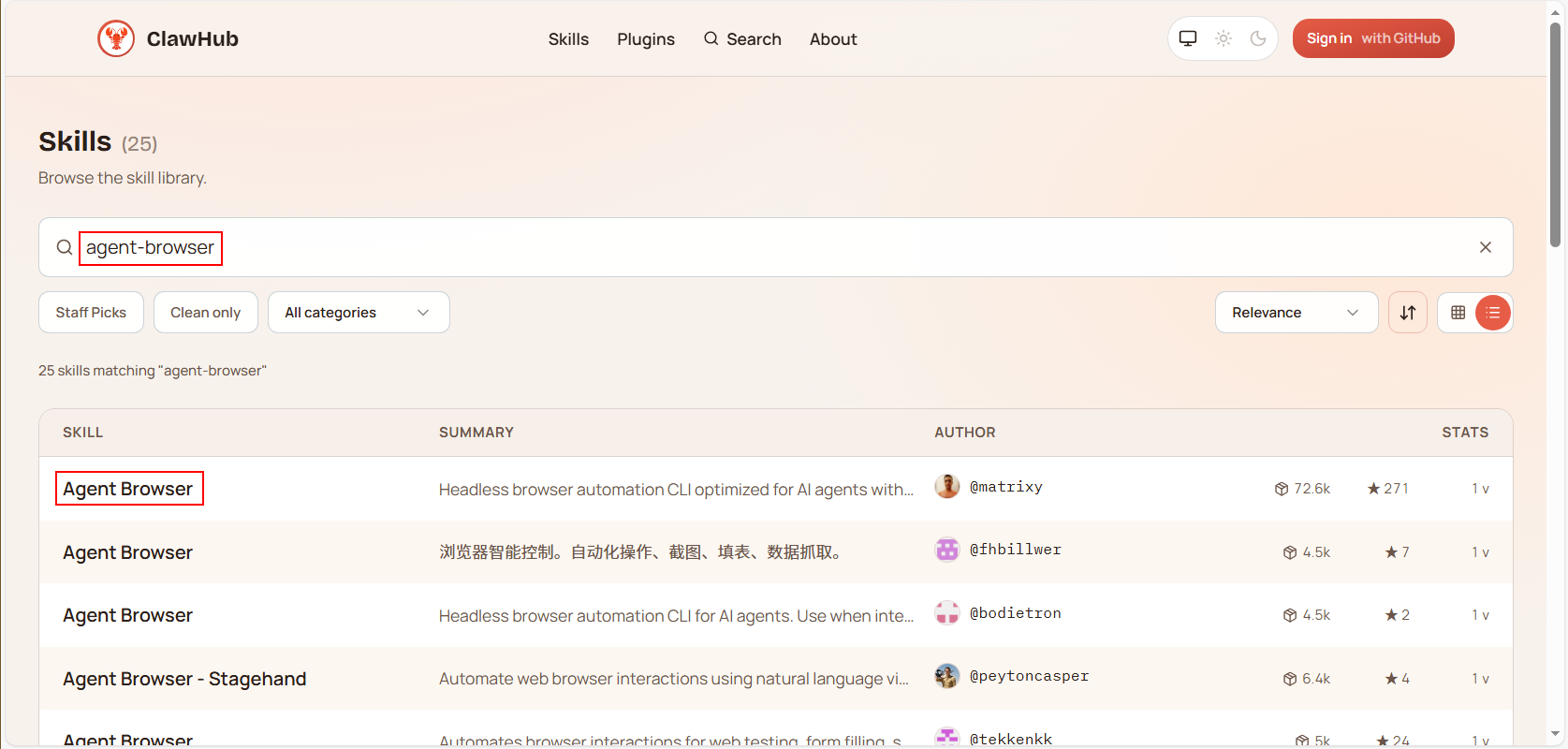The height and width of the screenshot is (749, 1568).
Task: Reverse sort order with arrows icon
Action: click(x=1407, y=313)
